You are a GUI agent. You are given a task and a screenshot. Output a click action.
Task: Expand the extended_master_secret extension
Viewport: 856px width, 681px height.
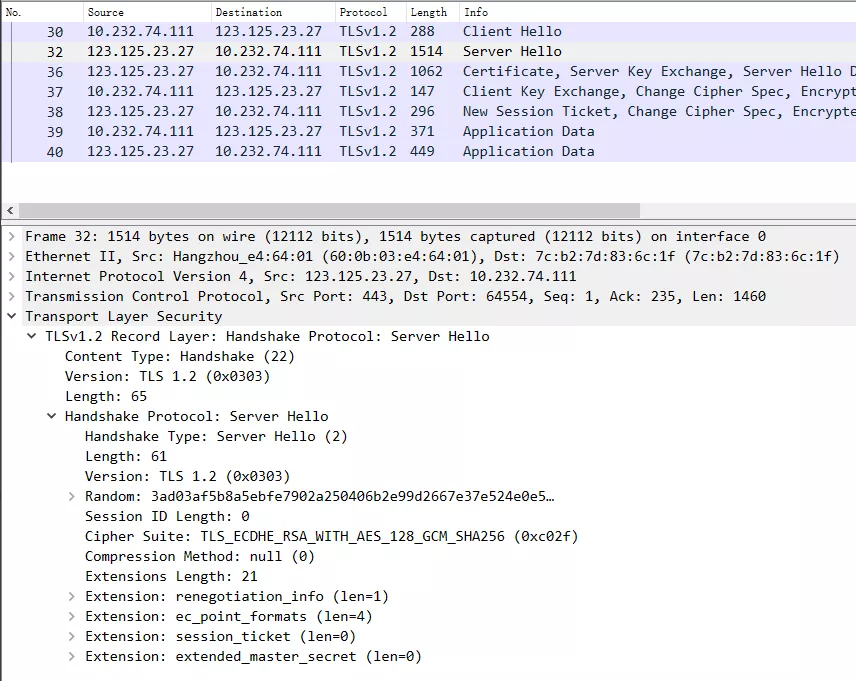coord(72,656)
